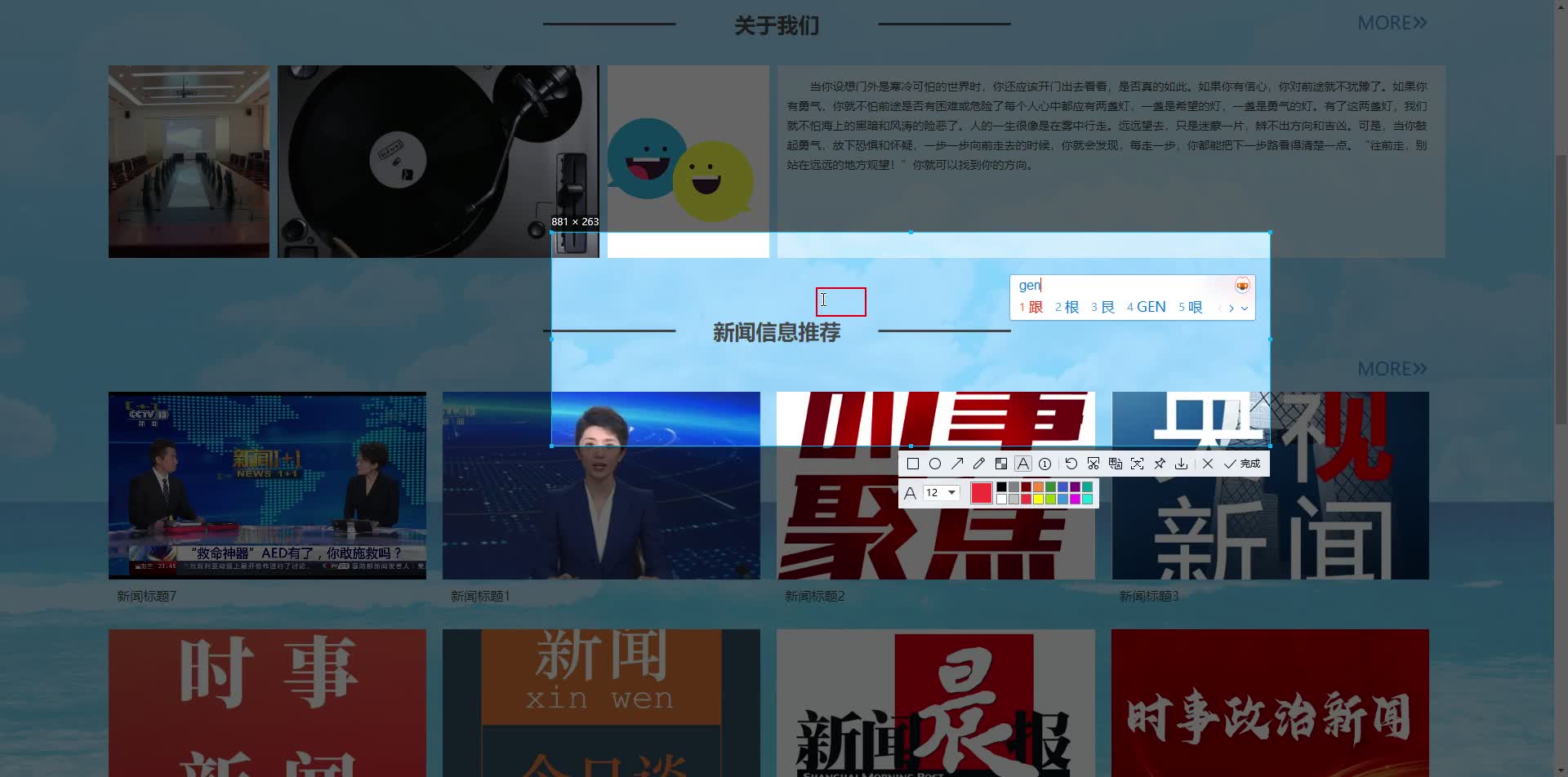Open the MORE link above 关于我们 section
The width and height of the screenshot is (1568, 777).
point(1392,23)
